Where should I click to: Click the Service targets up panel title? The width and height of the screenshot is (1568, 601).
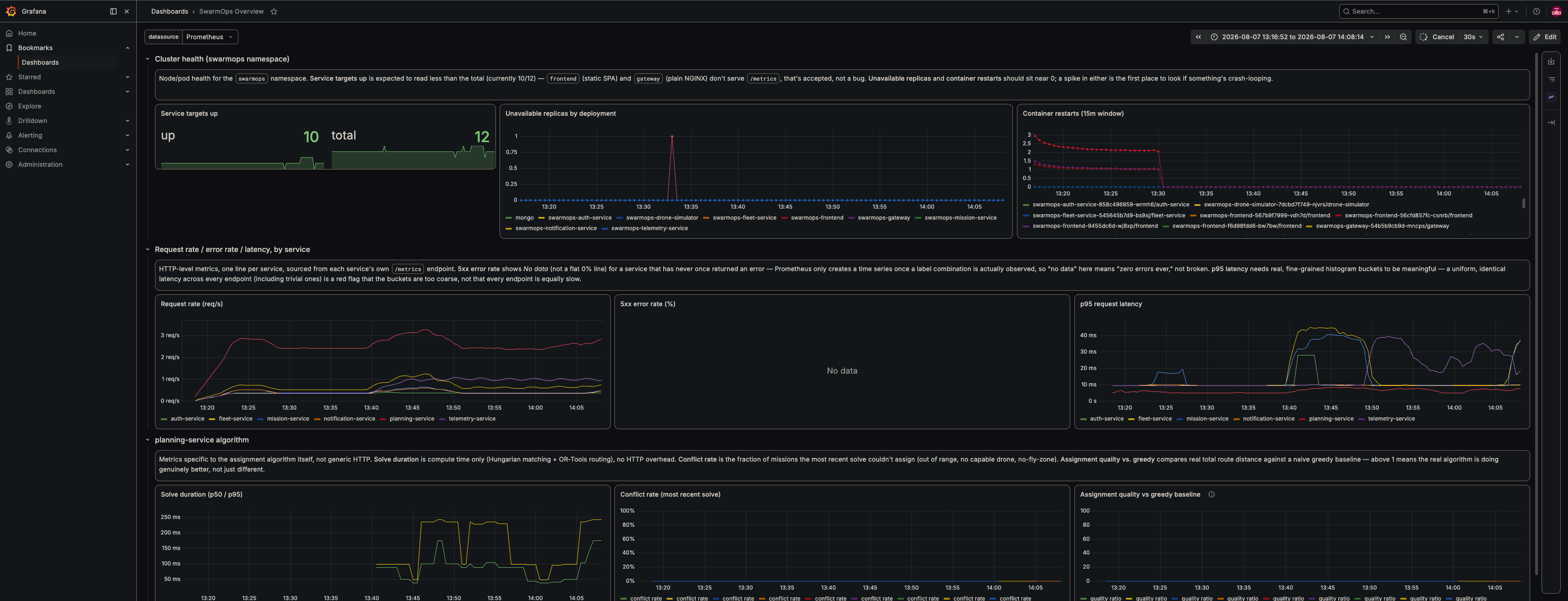point(189,113)
